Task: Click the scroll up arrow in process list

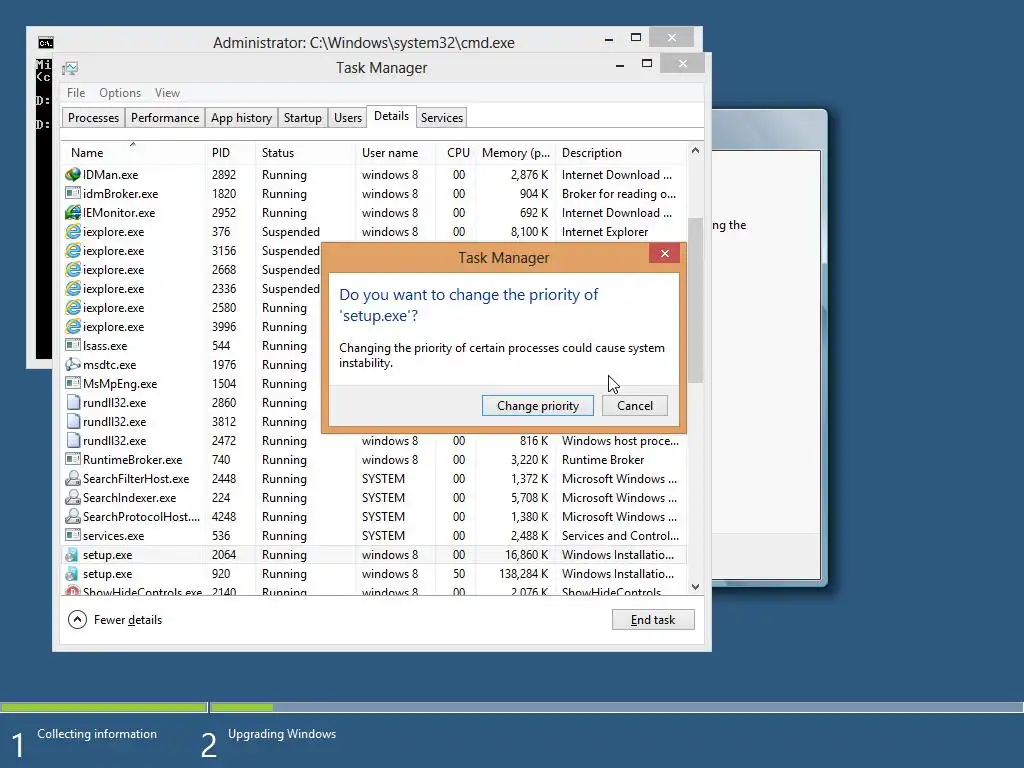Action: tap(695, 151)
